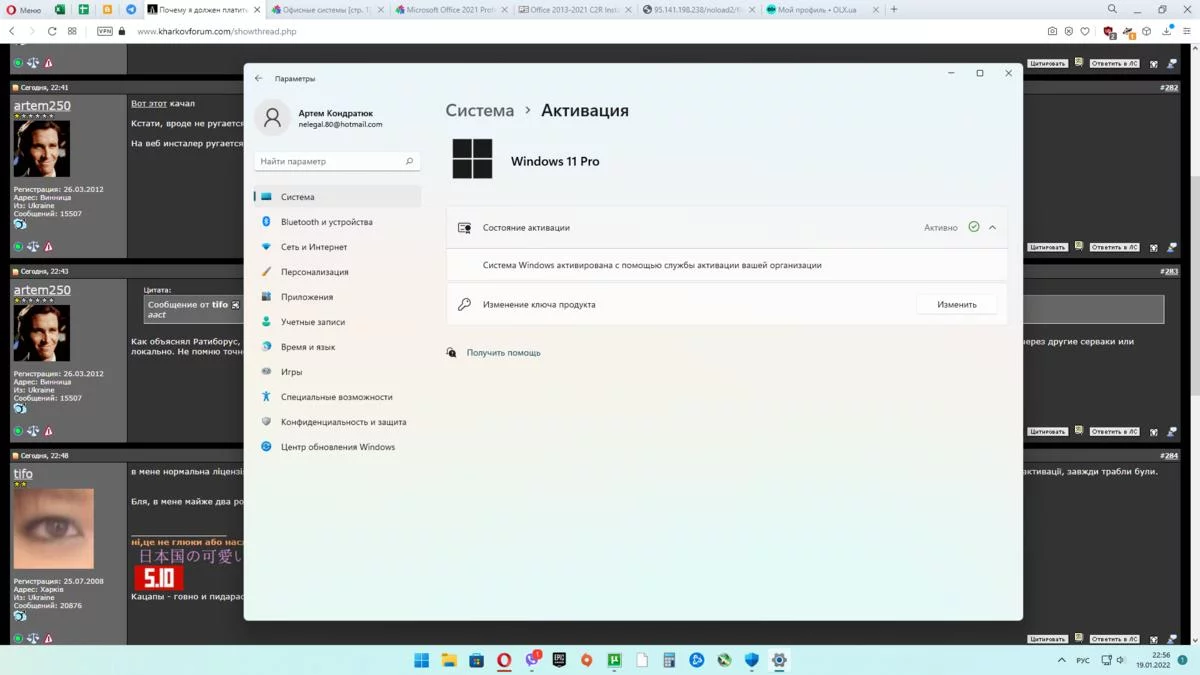Open the tab search magnifier in Opera
Viewport: 1200px width, 675px height.
1112,10
